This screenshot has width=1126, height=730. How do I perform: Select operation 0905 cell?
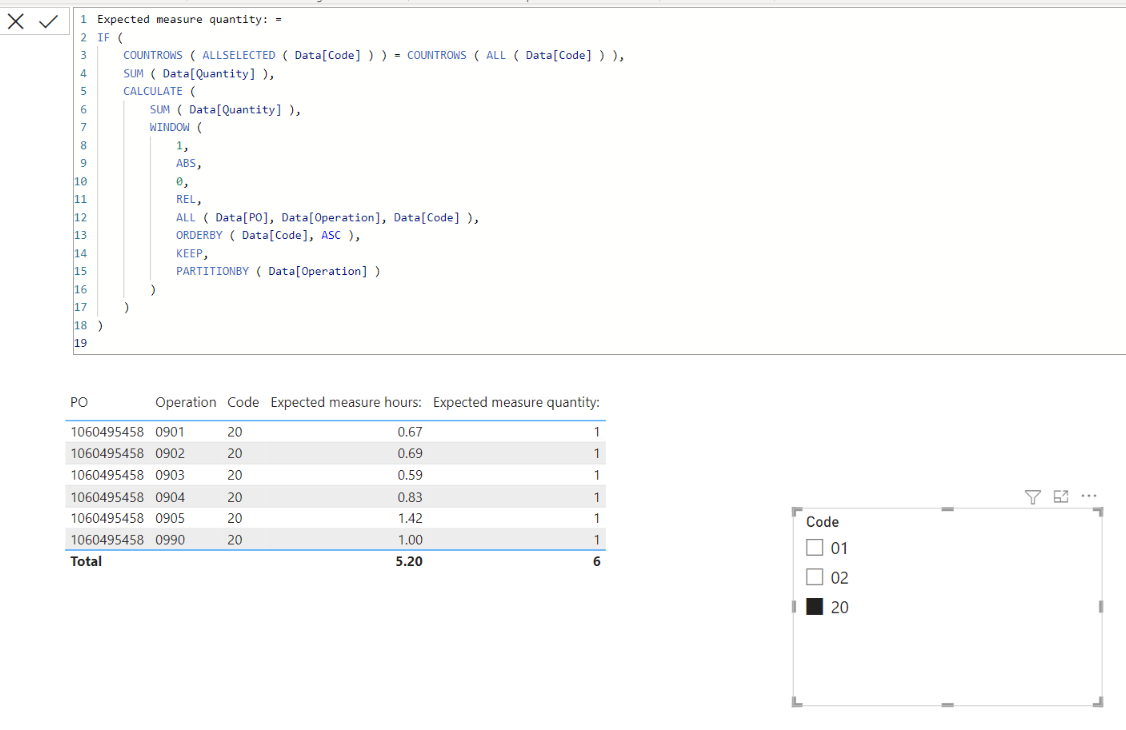[x=170, y=518]
